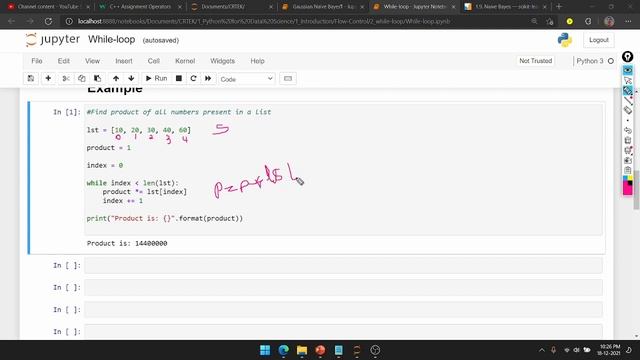
Task: Switch to the Gaussian Naive Bayes tab
Action: [x=323, y=7]
